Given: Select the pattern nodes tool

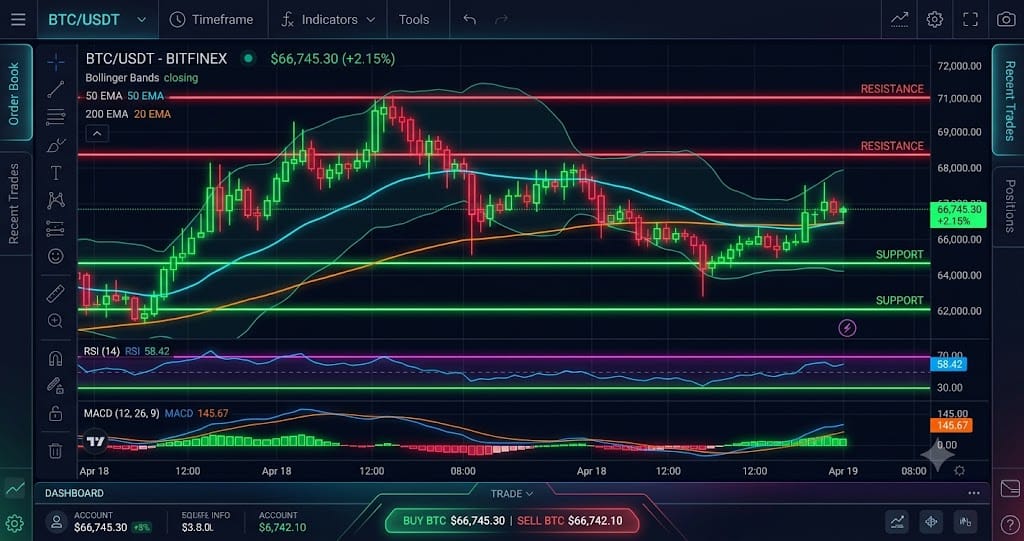Looking at the screenshot, I should 56,201.
